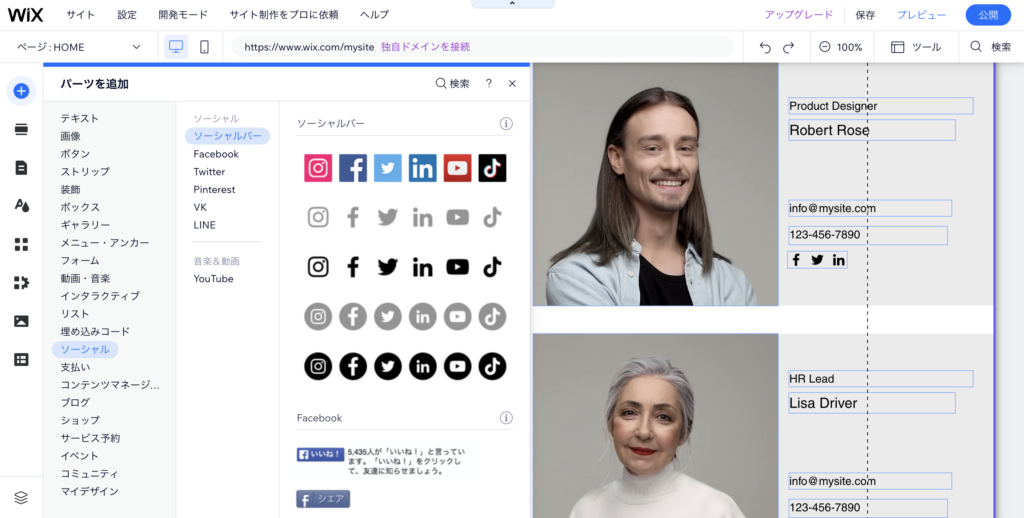Click the blue 公開 publish button
Screen dimensions: 1024x518
point(988,15)
